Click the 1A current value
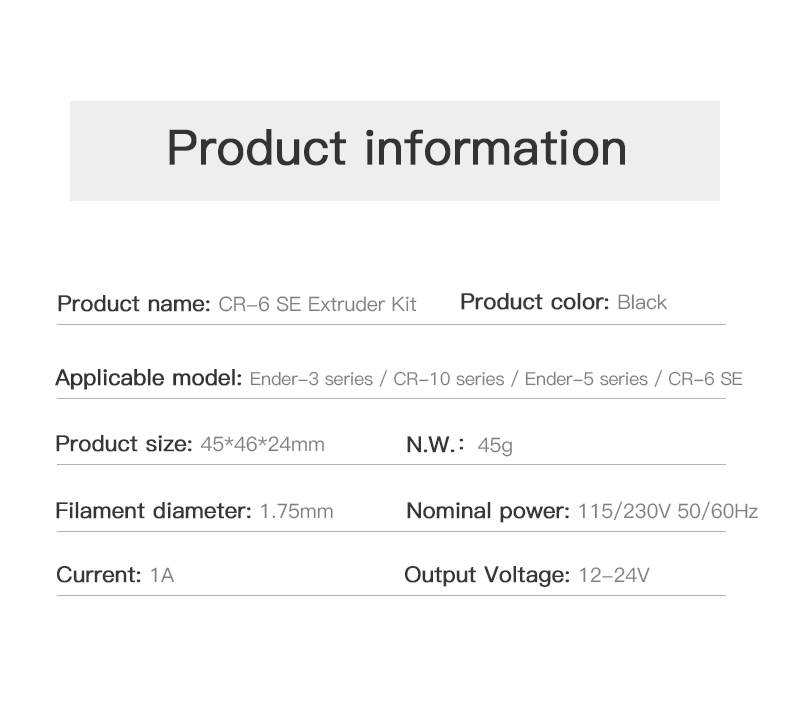The height and width of the screenshot is (726, 790). click(162, 575)
